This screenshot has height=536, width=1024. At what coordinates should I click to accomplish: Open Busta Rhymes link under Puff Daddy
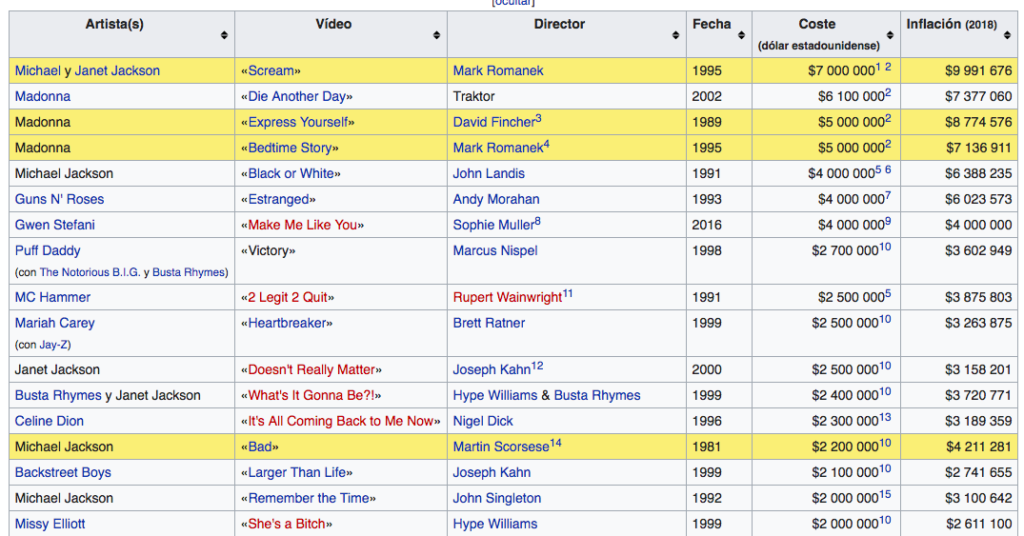coord(188,272)
